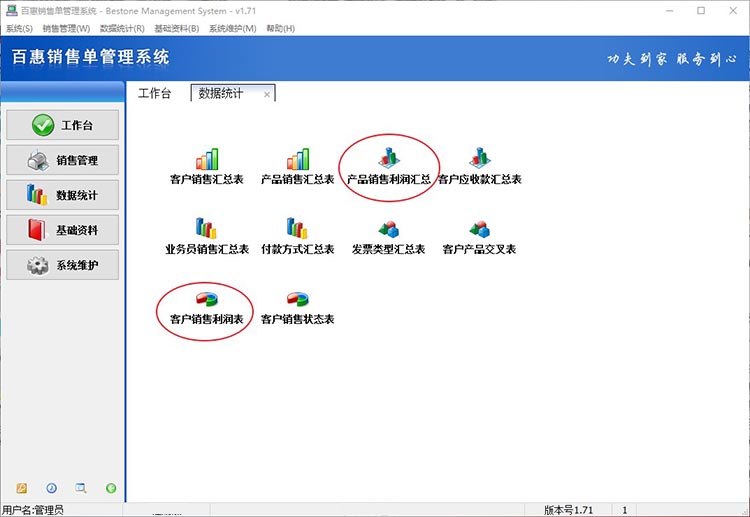Viewport: 750px width, 517px height.
Task: Open 系统维护 in the left sidebar
Action: (x=63, y=264)
